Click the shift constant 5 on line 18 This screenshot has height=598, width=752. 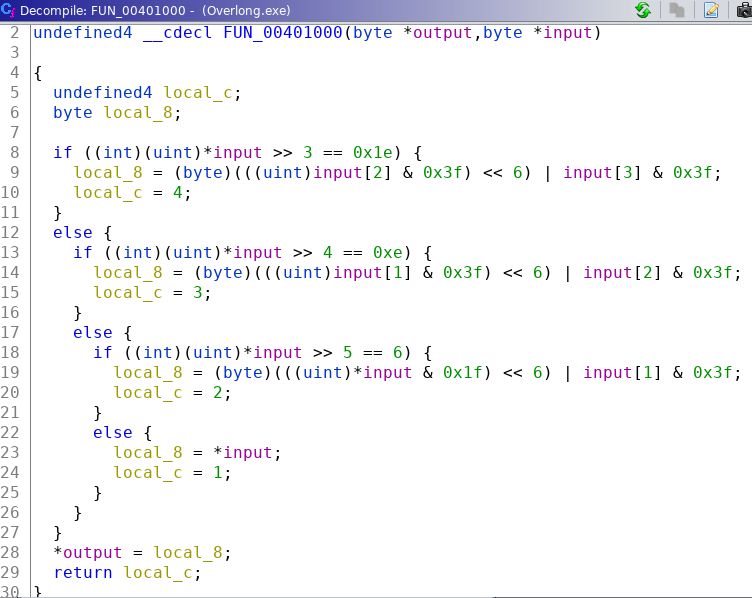click(348, 353)
